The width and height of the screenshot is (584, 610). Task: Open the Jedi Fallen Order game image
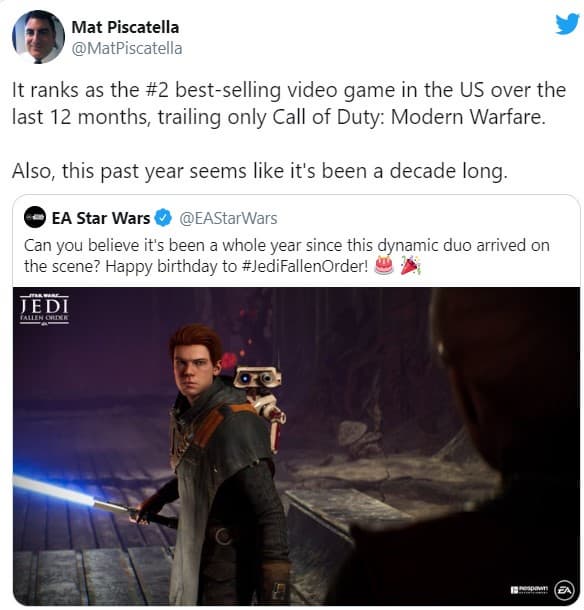click(296, 446)
